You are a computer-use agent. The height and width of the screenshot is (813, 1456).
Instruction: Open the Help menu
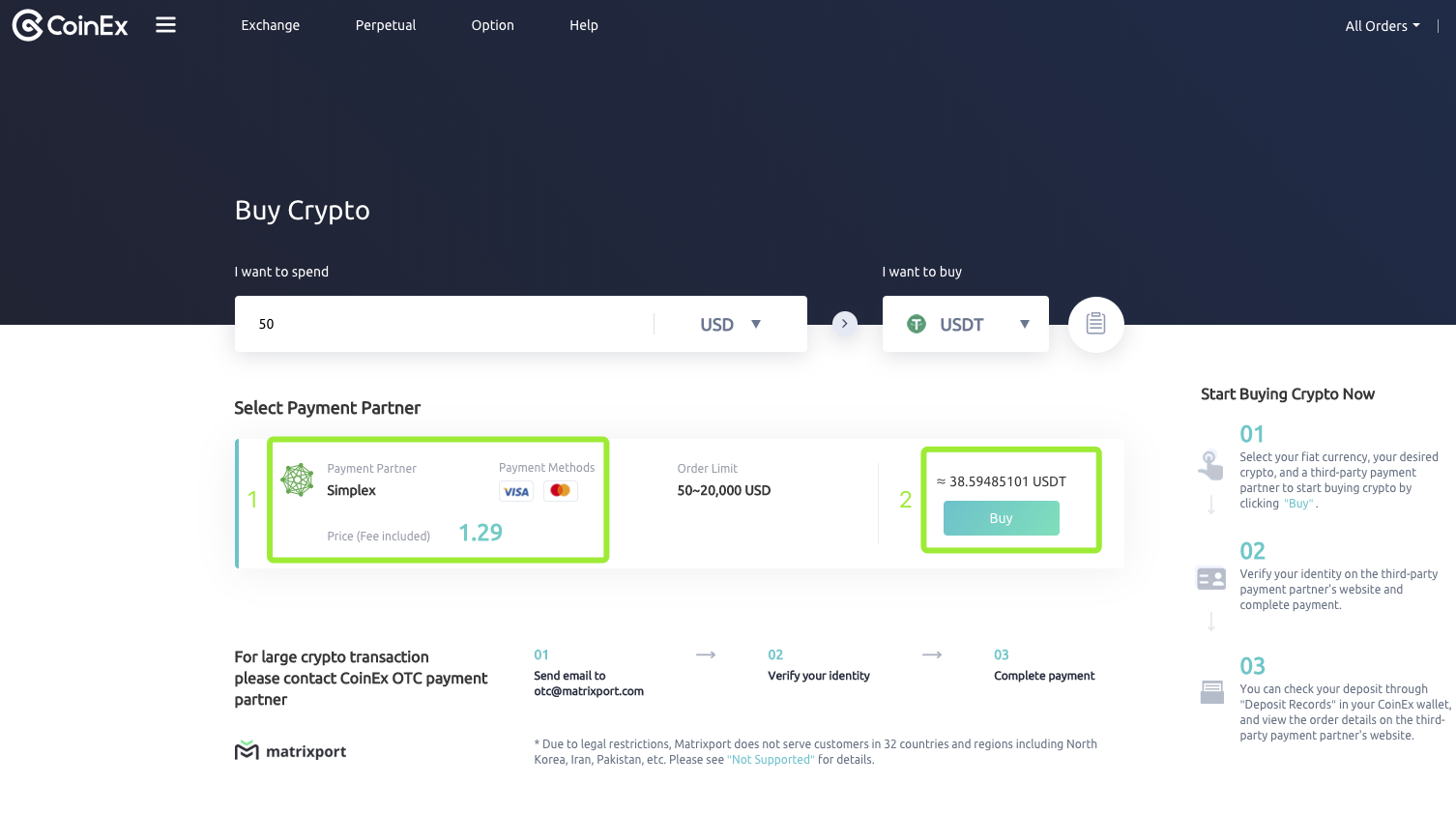coord(583,25)
